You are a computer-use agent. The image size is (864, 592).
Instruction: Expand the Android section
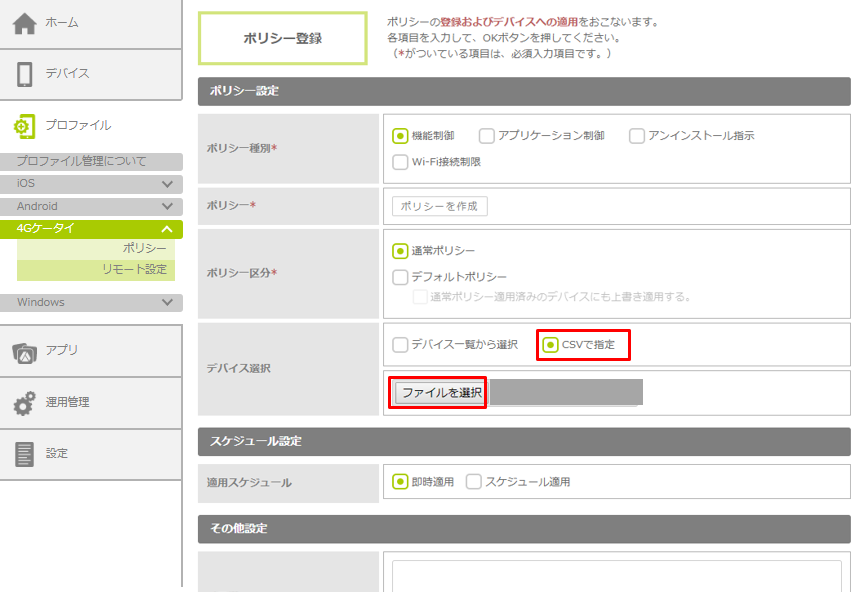167,207
